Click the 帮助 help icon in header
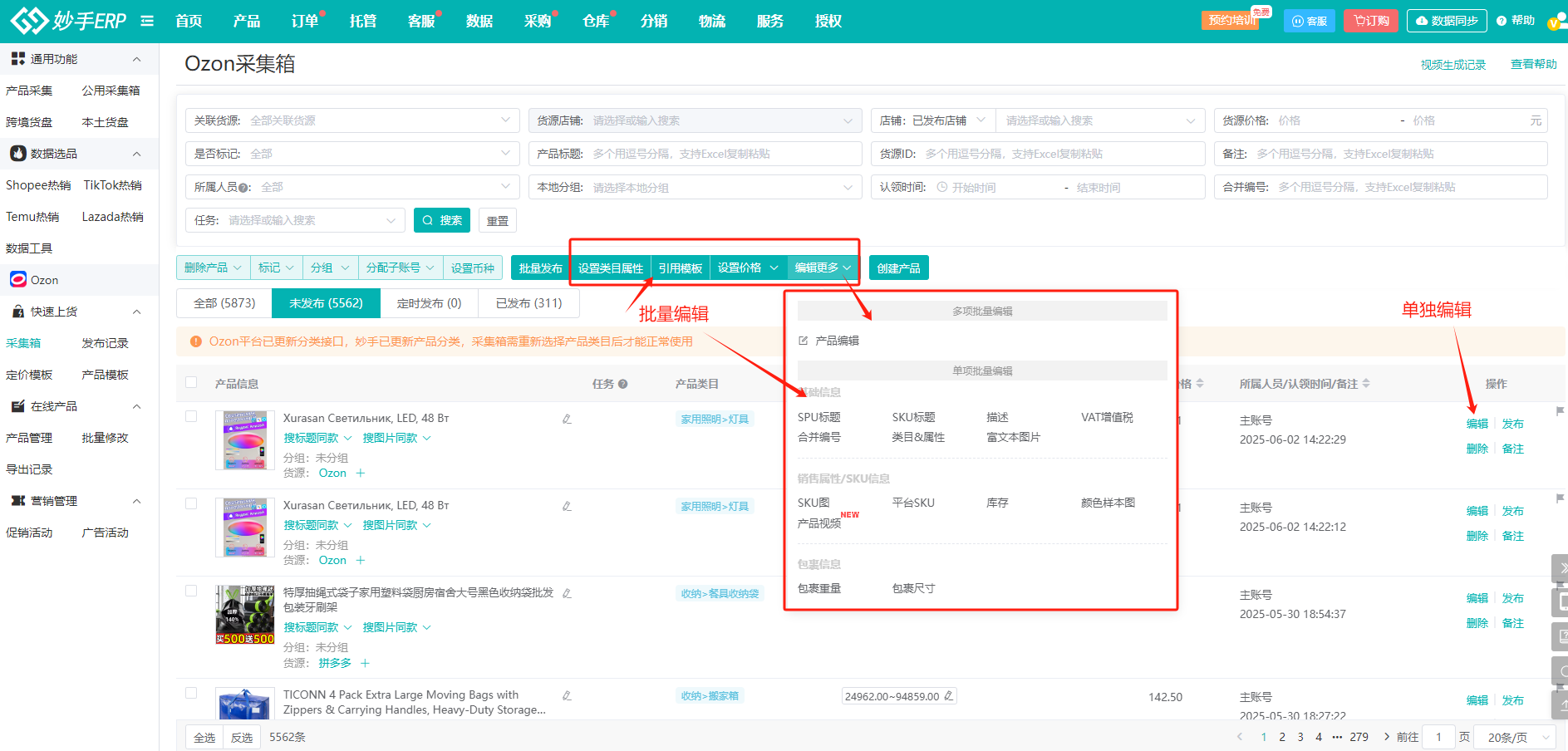 tap(1515, 21)
